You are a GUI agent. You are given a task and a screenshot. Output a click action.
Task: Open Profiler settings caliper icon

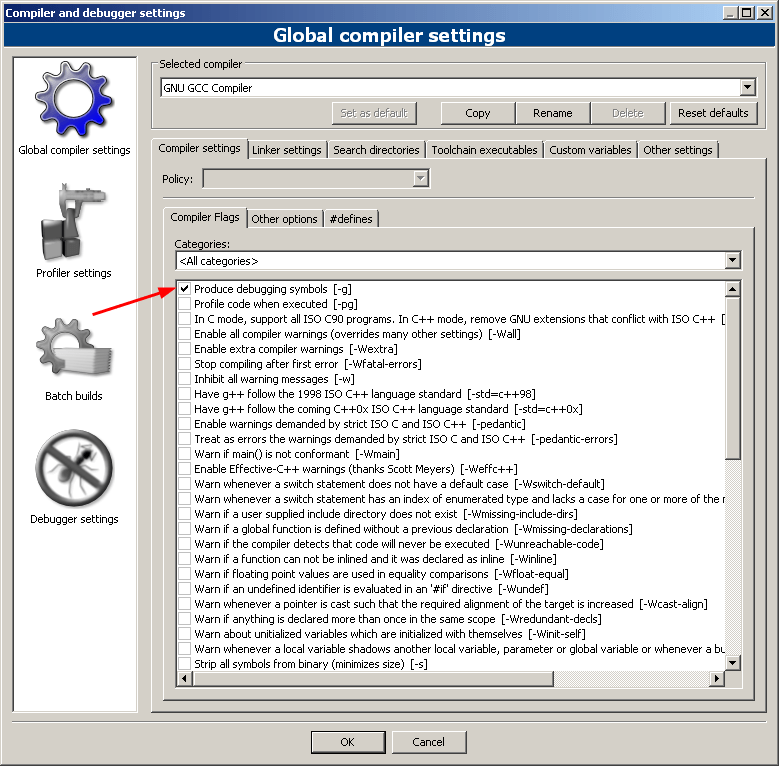pyautogui.click(x=74, y=222)
